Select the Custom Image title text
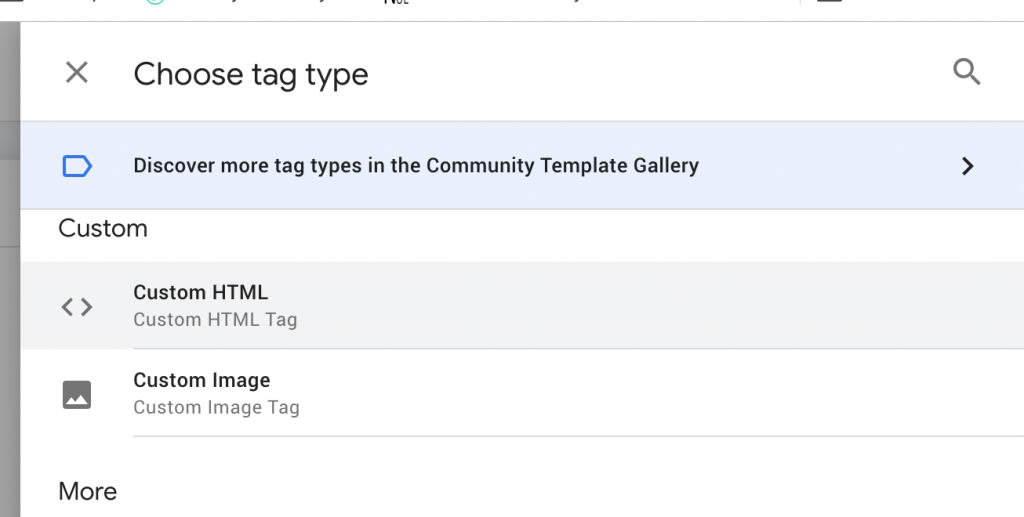This screenshot has height=517, width=1024. click(x=202, y=380)
